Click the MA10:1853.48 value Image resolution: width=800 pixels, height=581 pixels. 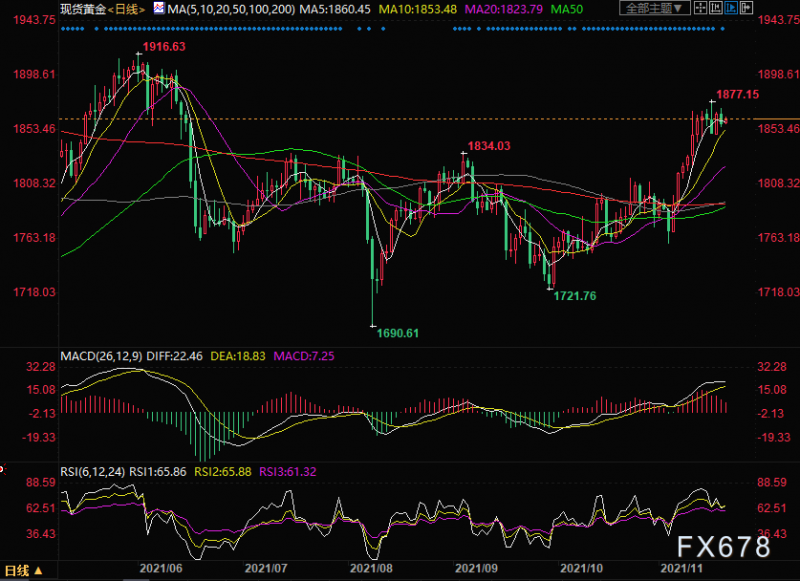pos(418,9)
